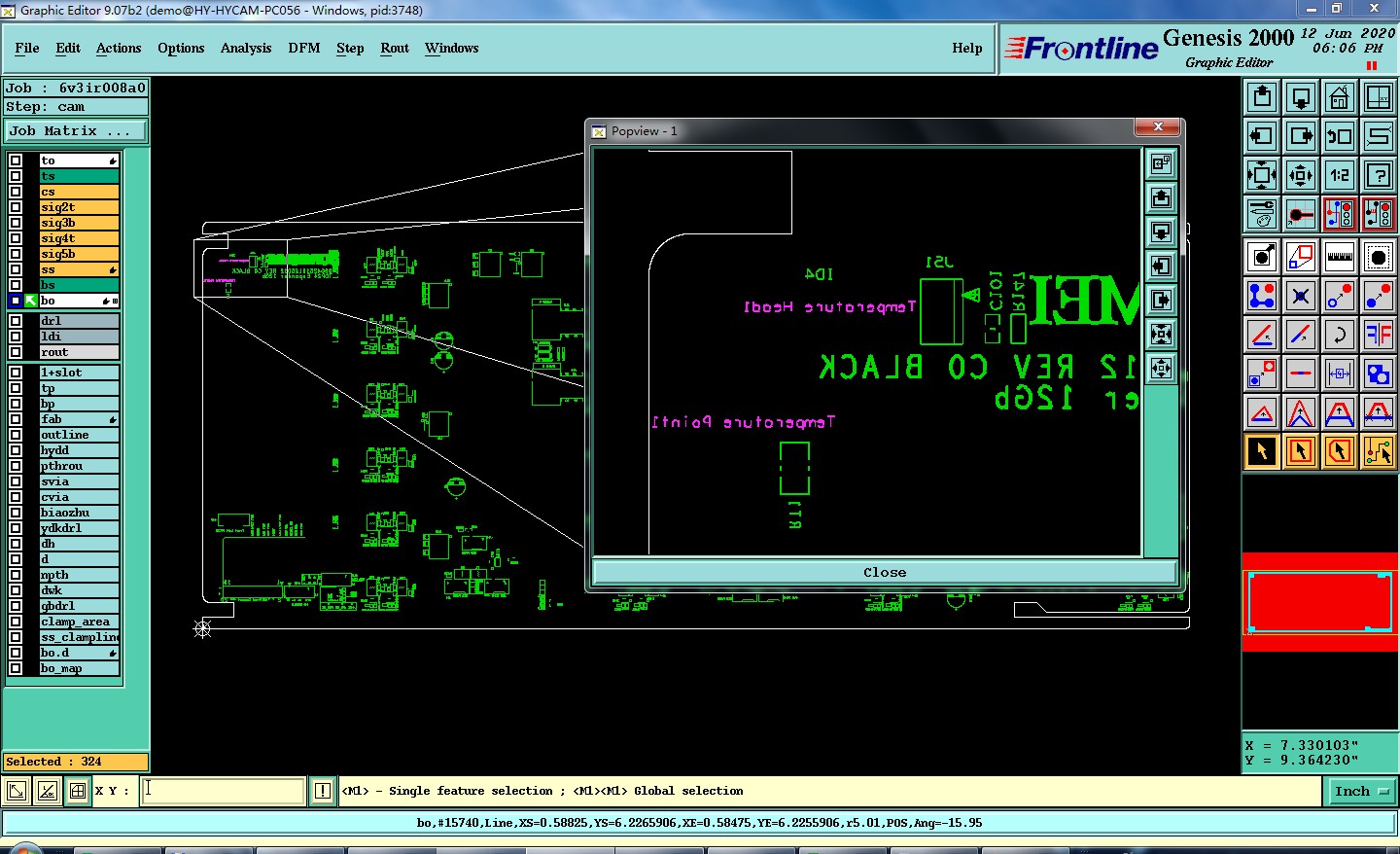The height and width of the screenshot is (854, 1400).
Task: Click the zoom out icon in main toolbar
Action: click(x=1301, y=174)
